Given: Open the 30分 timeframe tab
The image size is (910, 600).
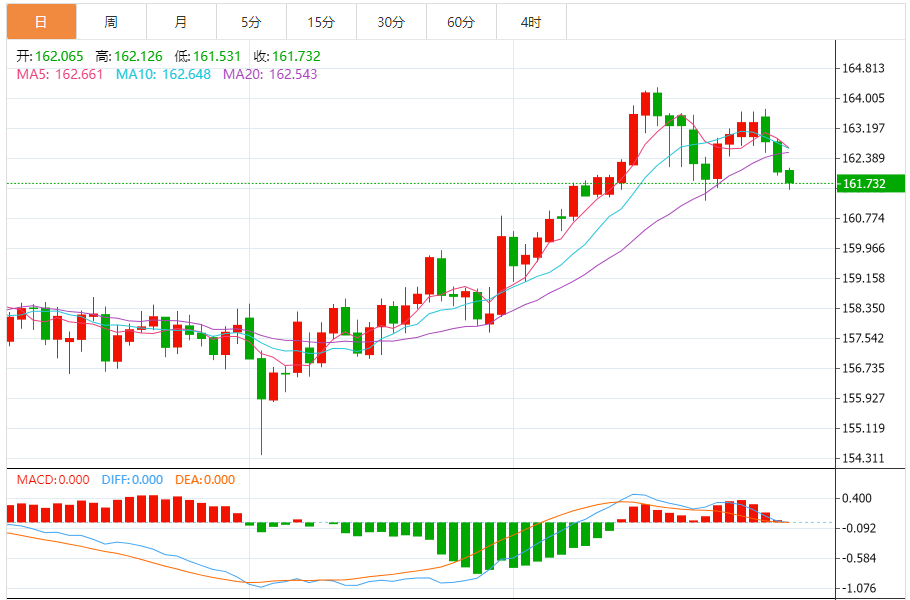Looking at the screenshot, I should point(391,22).
